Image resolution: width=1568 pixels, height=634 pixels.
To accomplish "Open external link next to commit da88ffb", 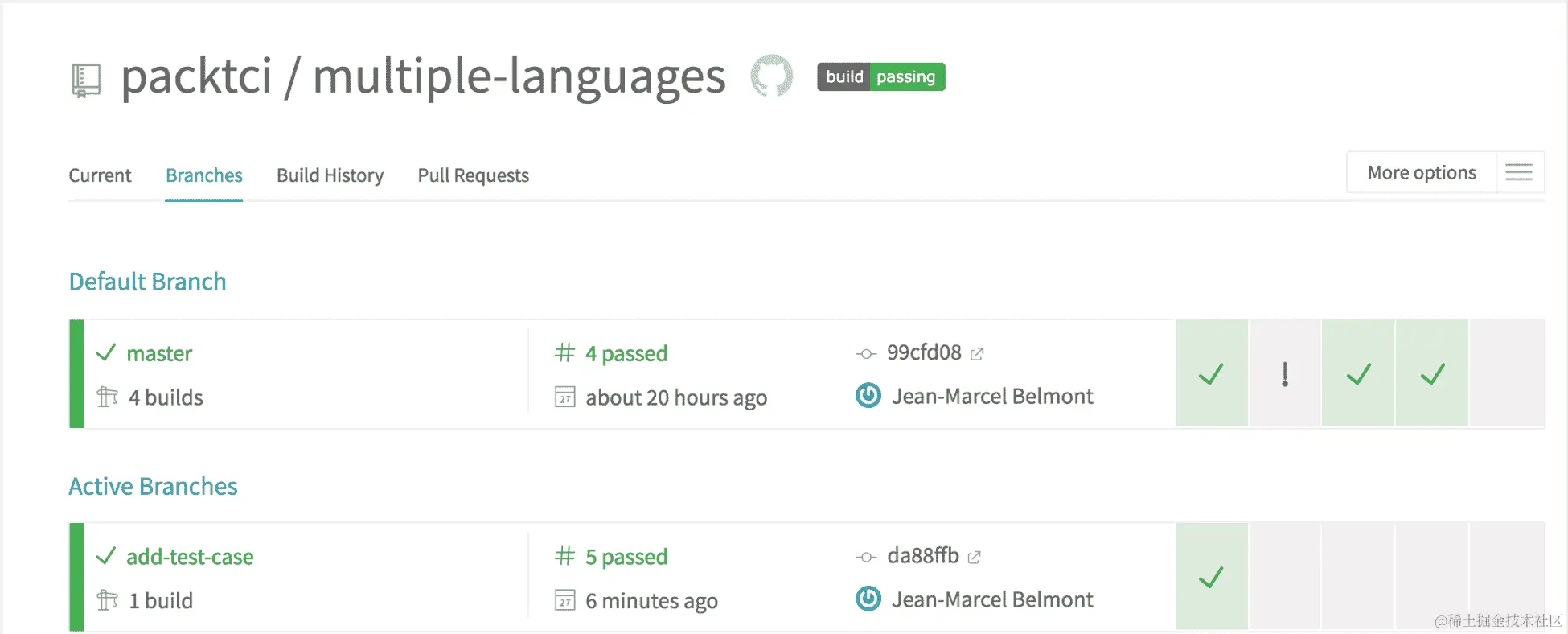I will pyautogui.click(x=975, y=557).
